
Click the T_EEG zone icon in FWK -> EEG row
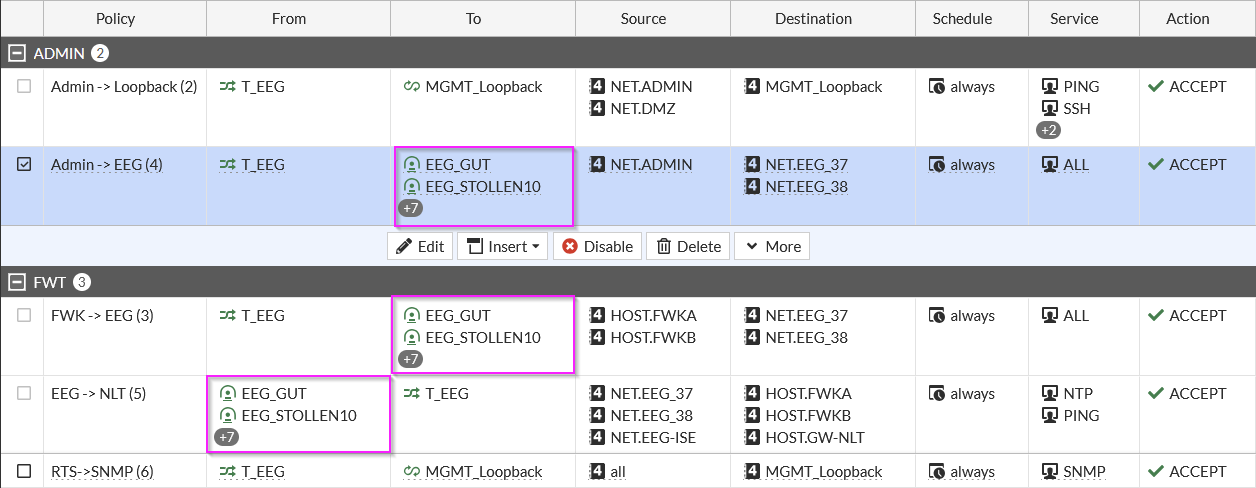(x=227, y=316)
